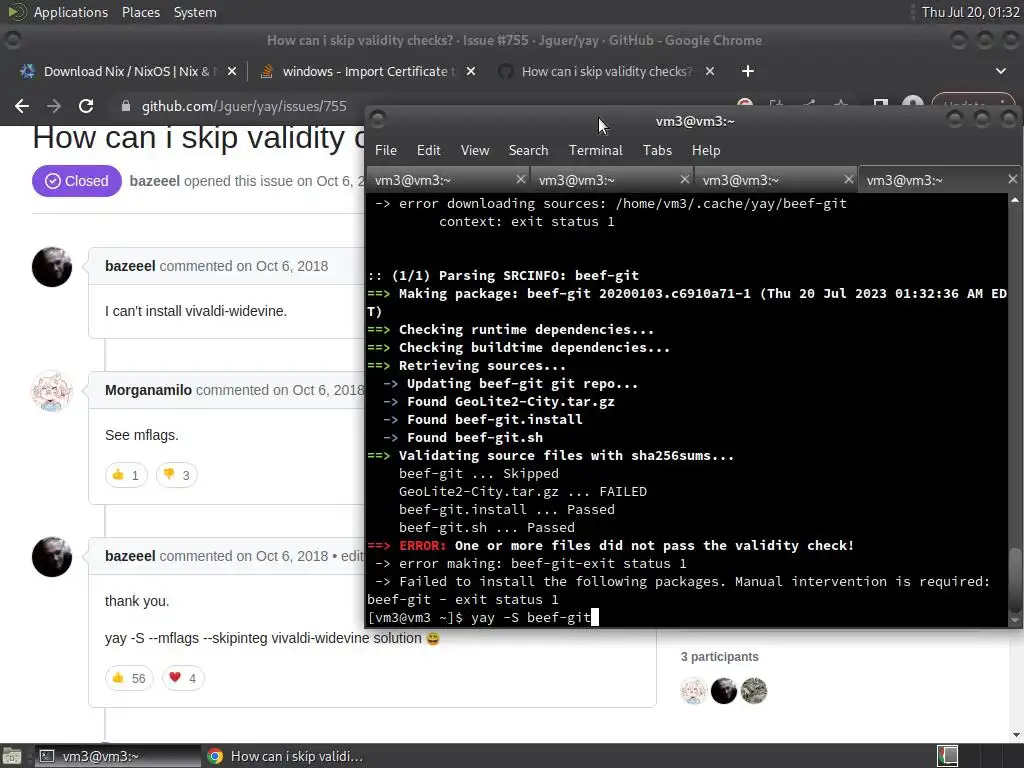Open the terminal File menu
Screen dimensions: 1024x768
click(x=385, y=150)
